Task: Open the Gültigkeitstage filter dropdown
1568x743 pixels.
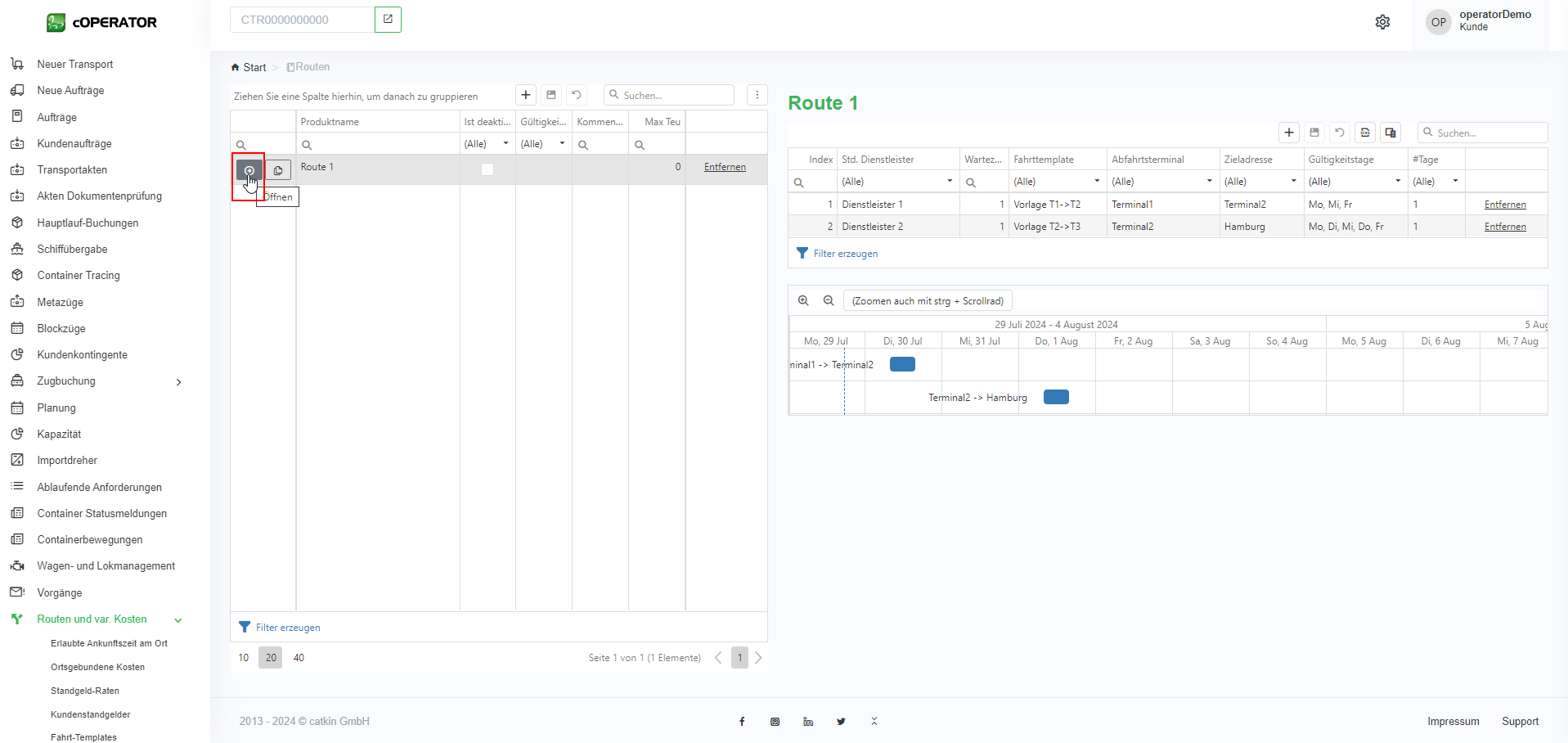Action: tap(1398, 181)
